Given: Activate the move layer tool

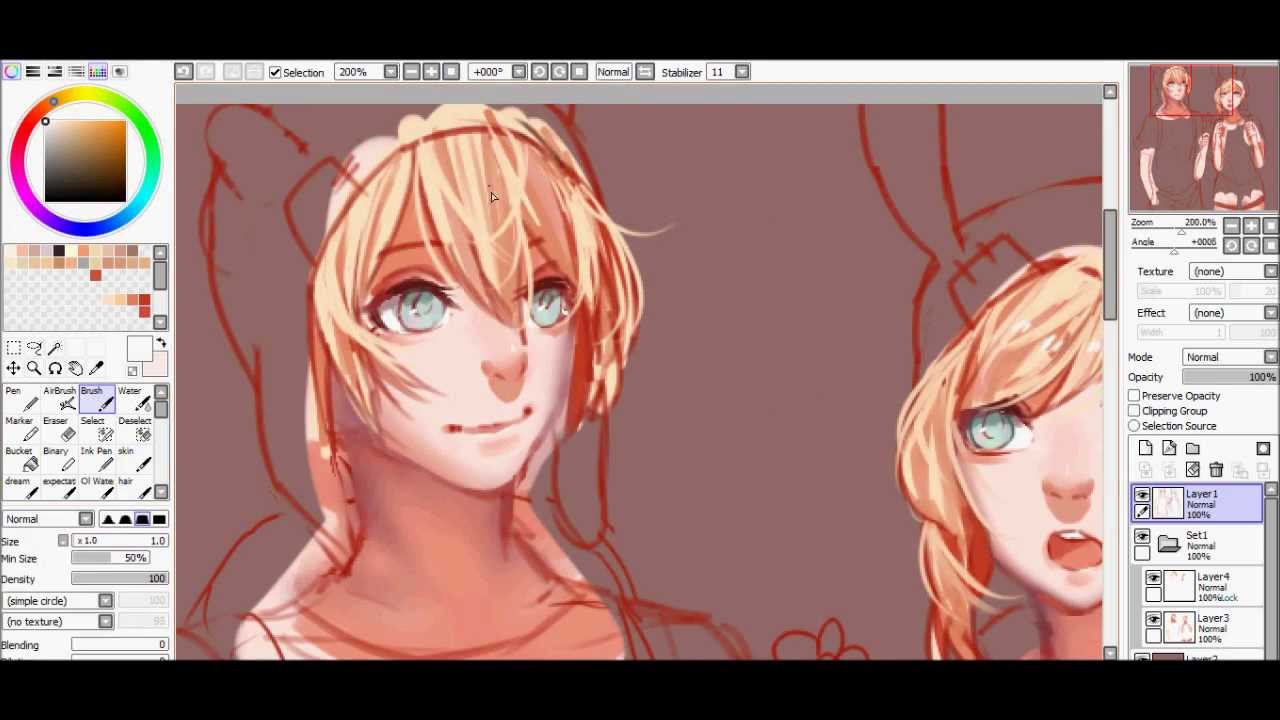Looking at the screenshot, I should [13, 369].
